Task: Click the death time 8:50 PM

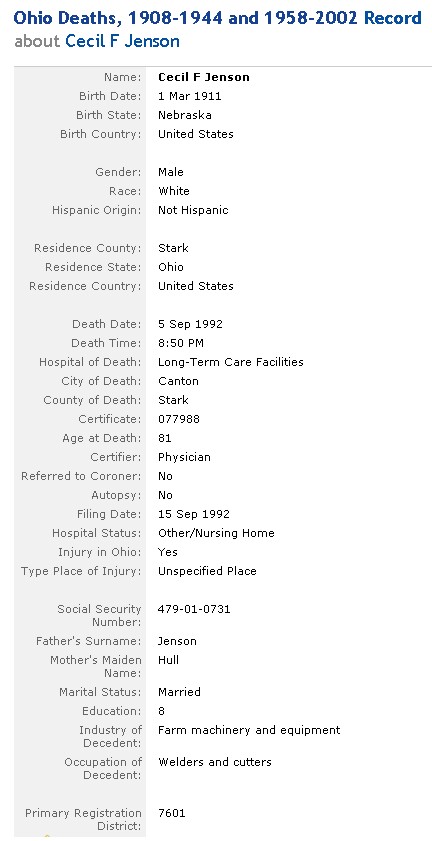Action: coord(181,343)
